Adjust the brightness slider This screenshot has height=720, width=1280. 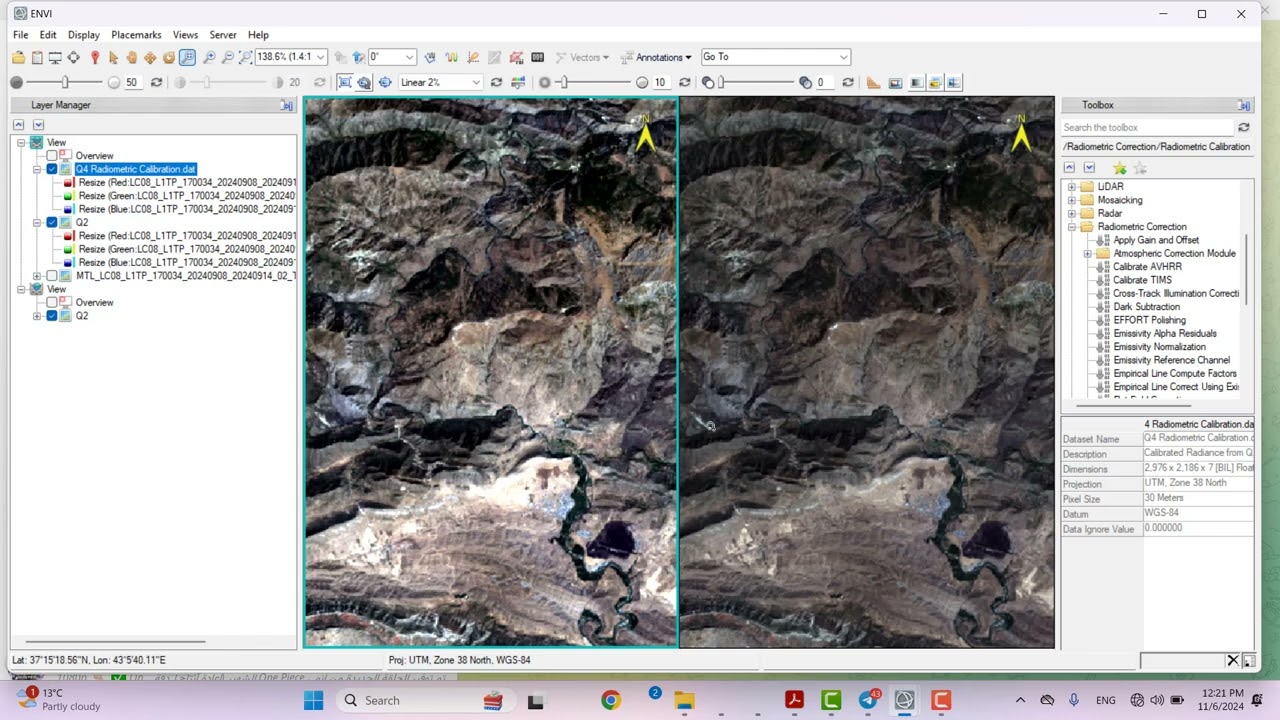pyautogui.click(x=64, y=83)
